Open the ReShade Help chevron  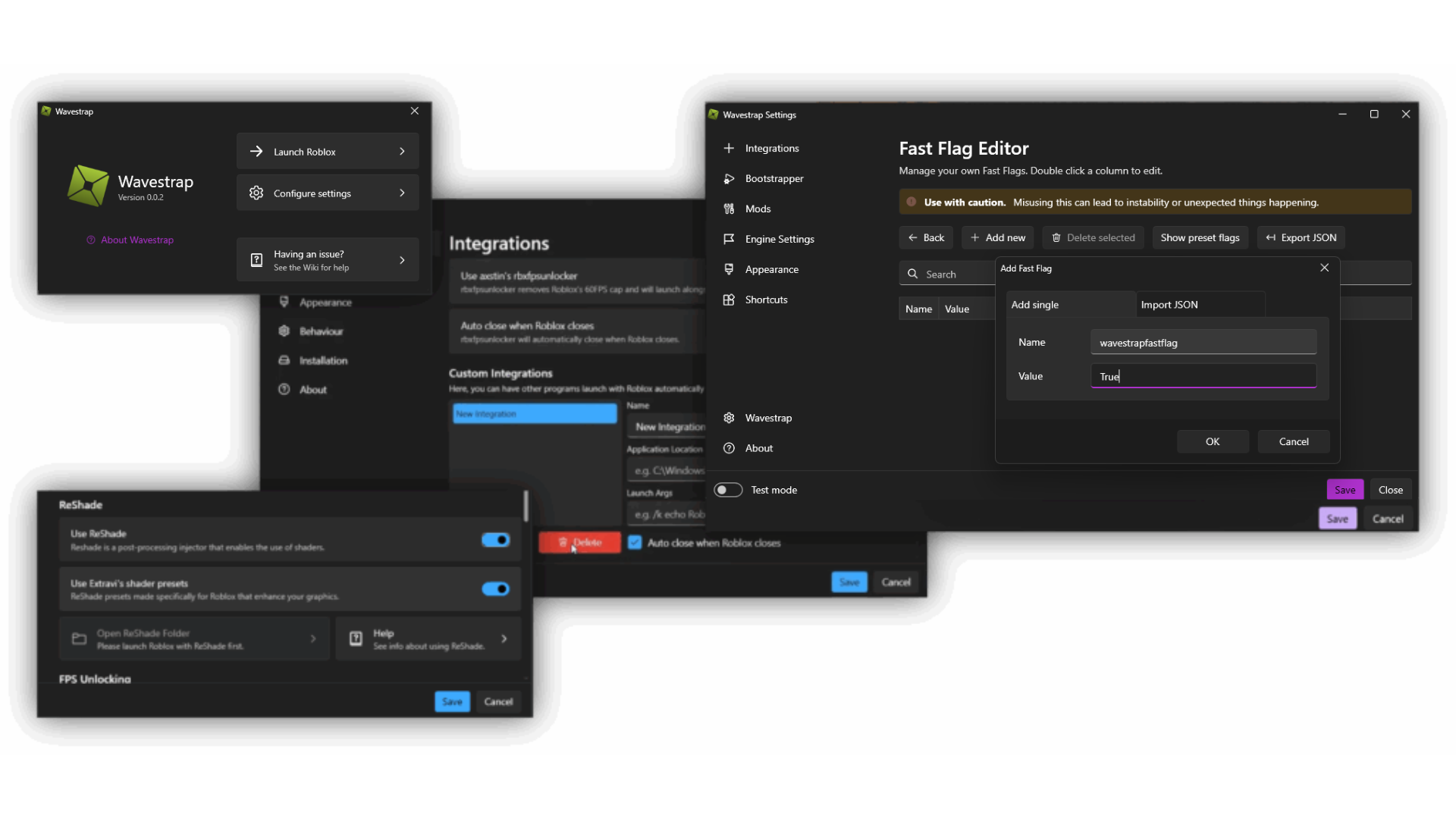coord(504,639)
